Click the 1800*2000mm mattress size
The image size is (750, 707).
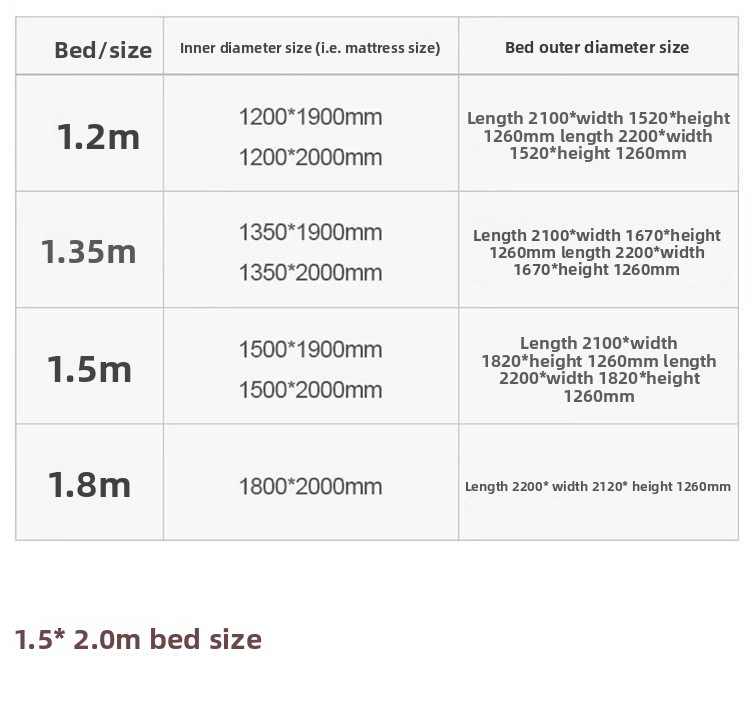pyautogui.click(x=310, y=487)
